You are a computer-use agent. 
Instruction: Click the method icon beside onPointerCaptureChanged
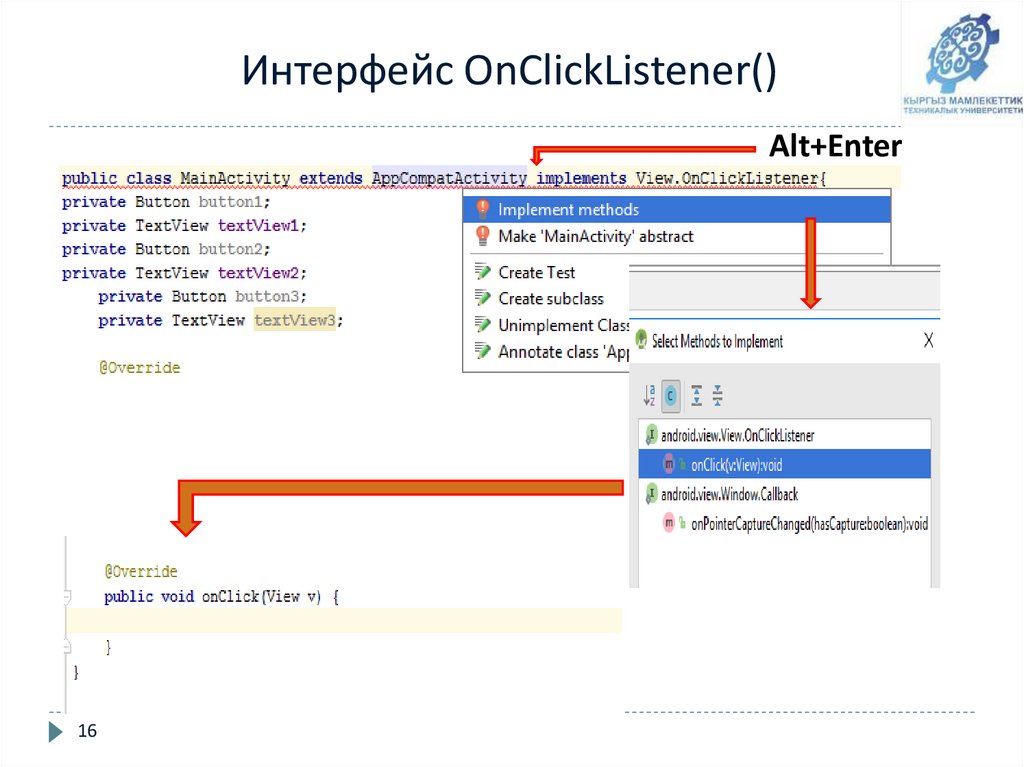pos(668,521)
